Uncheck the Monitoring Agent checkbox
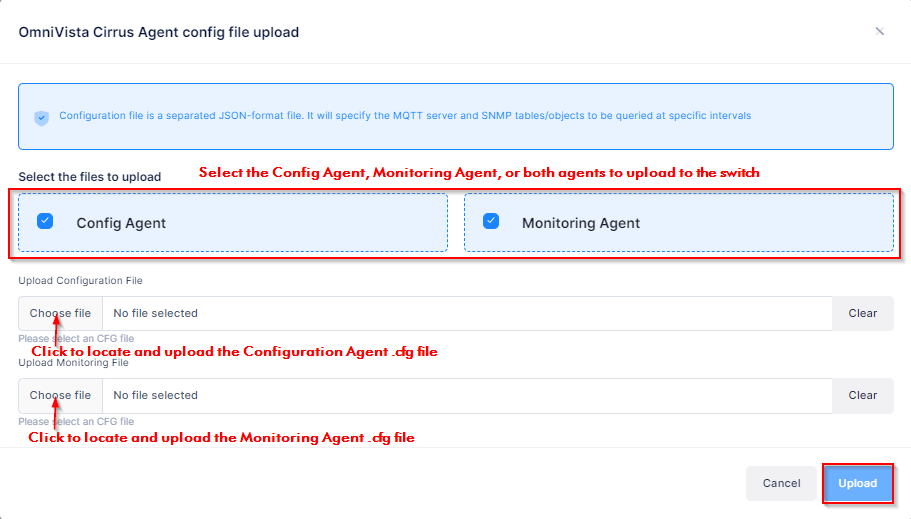The image size is (911, 519). click(491, 221)
